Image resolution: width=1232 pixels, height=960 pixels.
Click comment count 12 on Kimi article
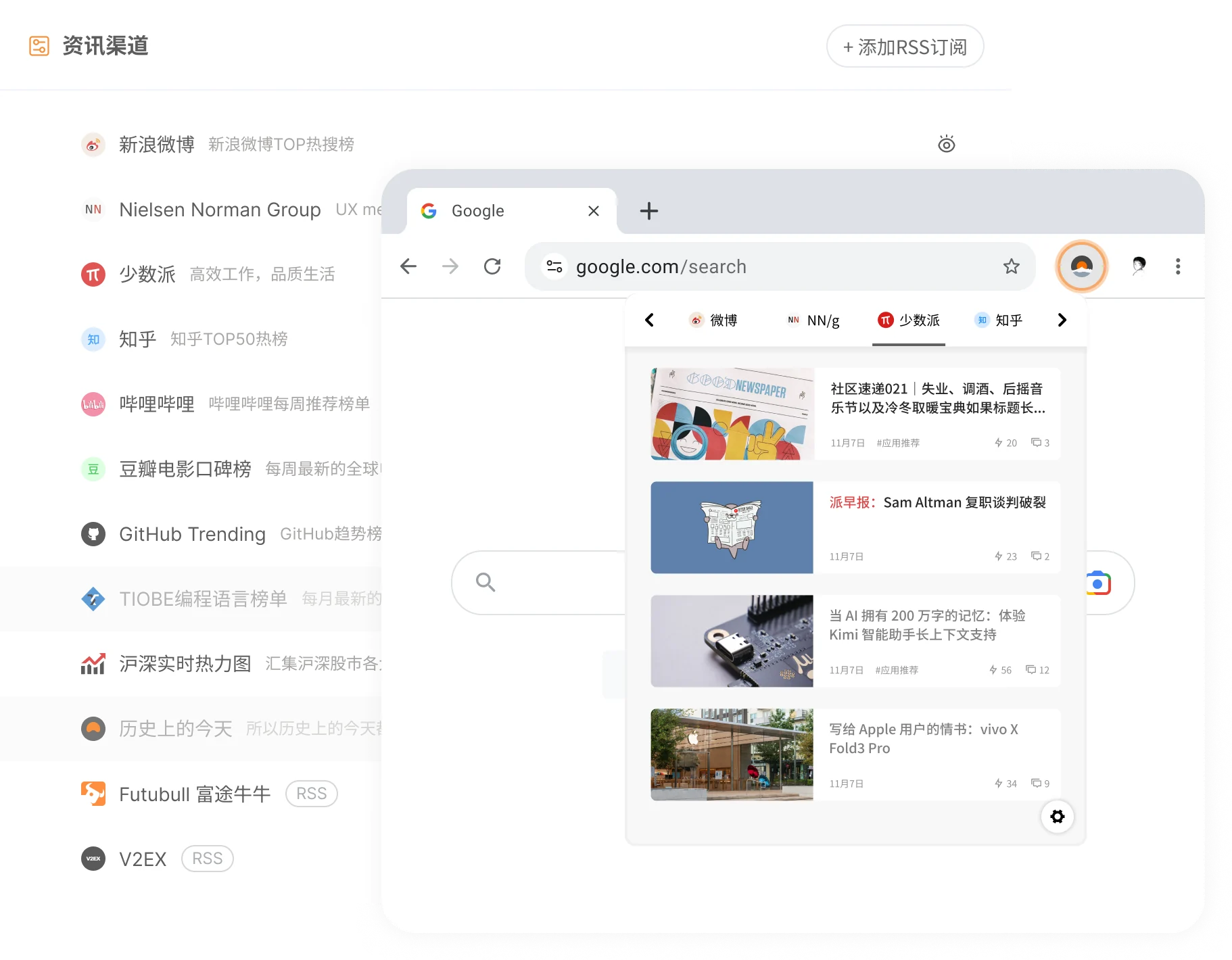click(1038, 670)
